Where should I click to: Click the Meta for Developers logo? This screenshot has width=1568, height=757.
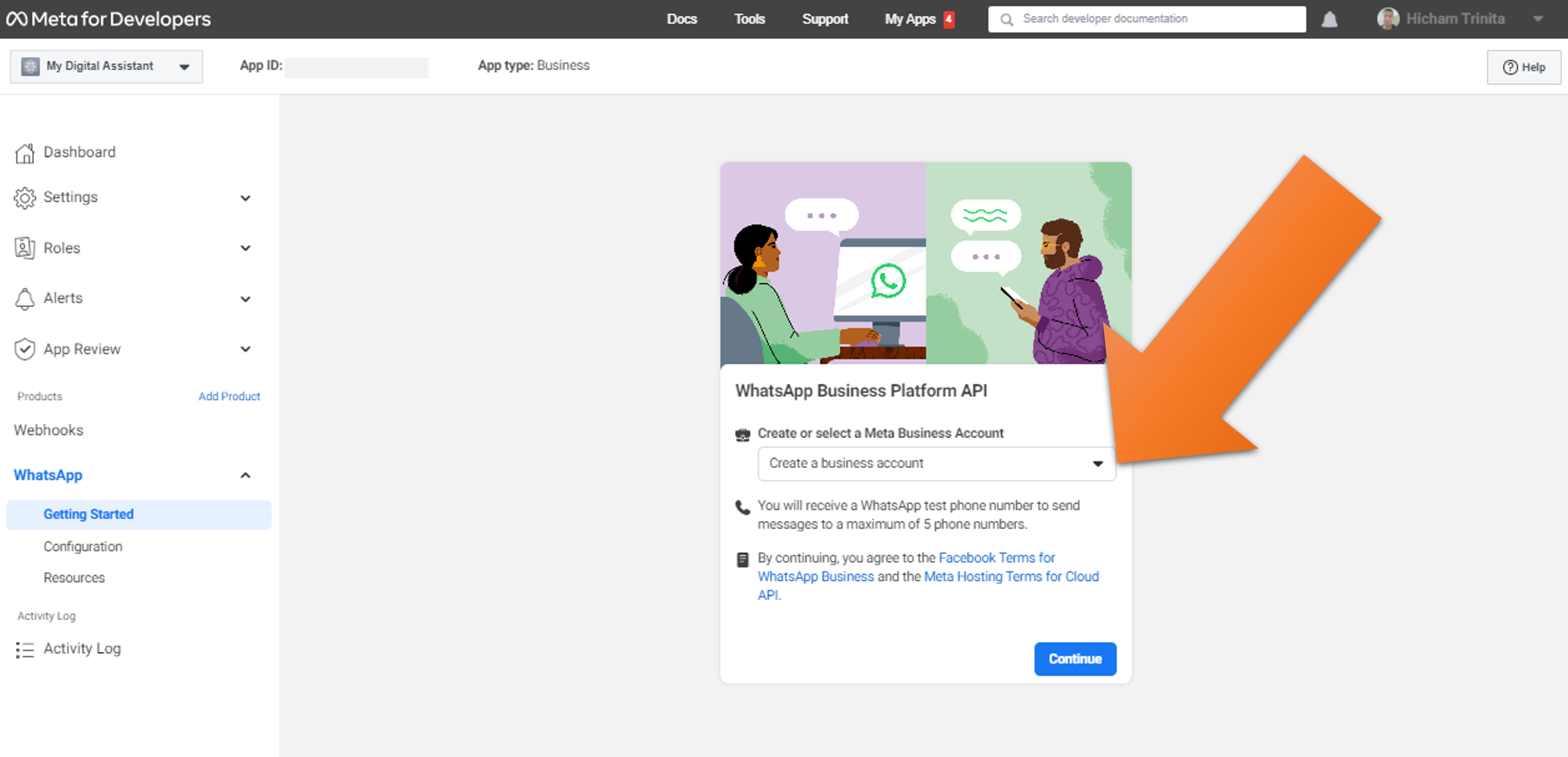108,19
